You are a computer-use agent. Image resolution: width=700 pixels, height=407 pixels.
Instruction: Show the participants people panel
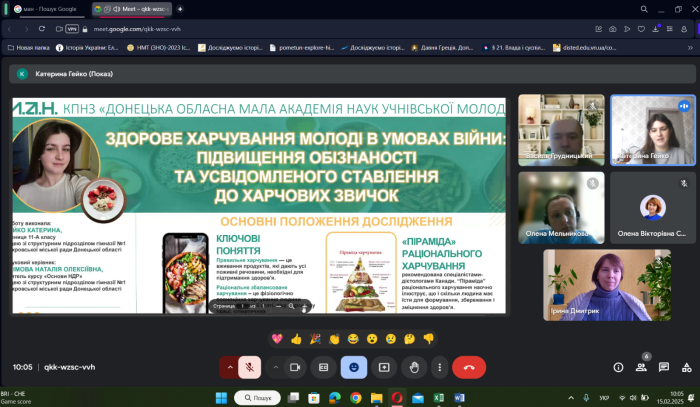[x=641, y=367]
